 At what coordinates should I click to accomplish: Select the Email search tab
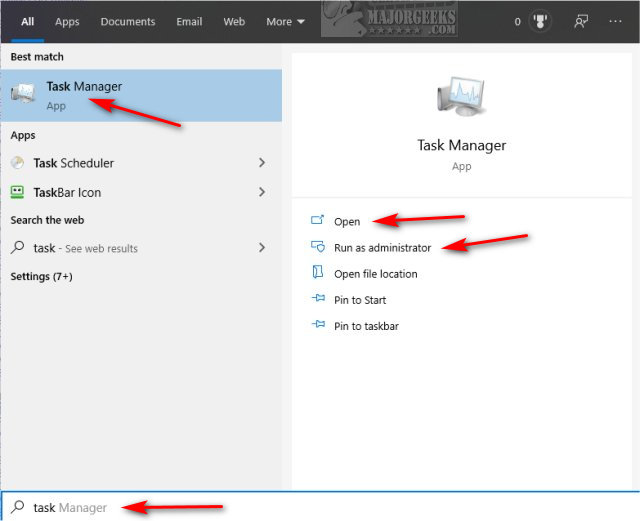point(189,22)
